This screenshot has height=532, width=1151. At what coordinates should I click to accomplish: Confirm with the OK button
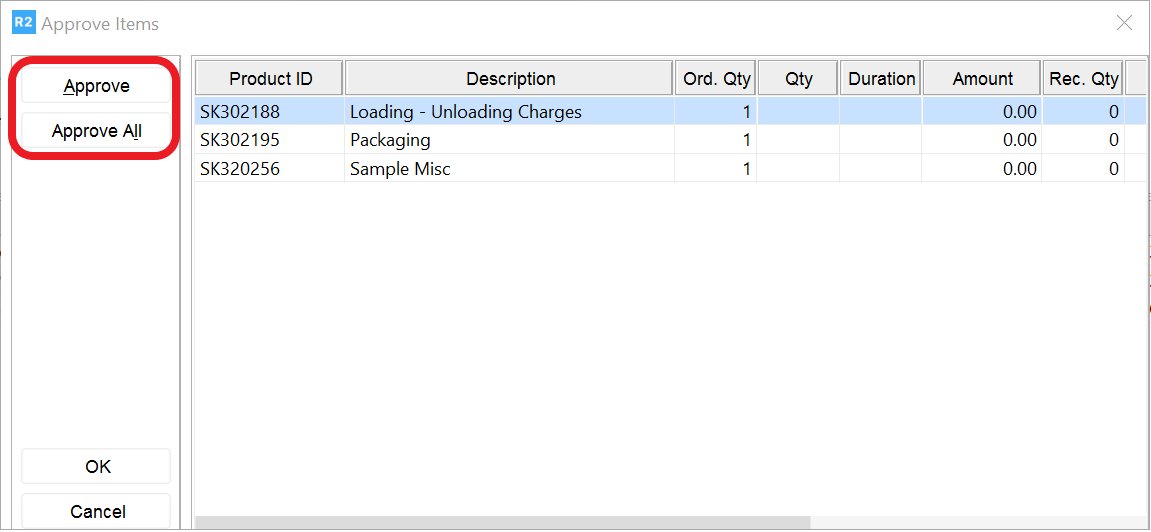(x=97, y=467)
